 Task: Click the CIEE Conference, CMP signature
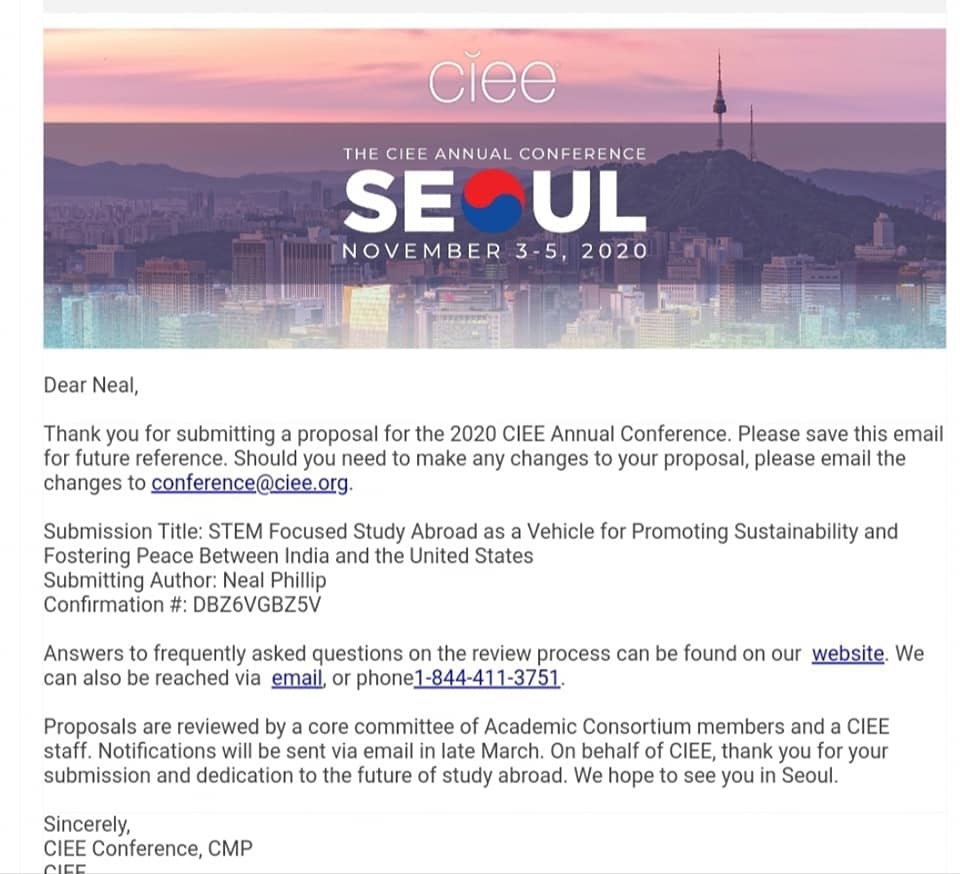(x=148, y=849)
